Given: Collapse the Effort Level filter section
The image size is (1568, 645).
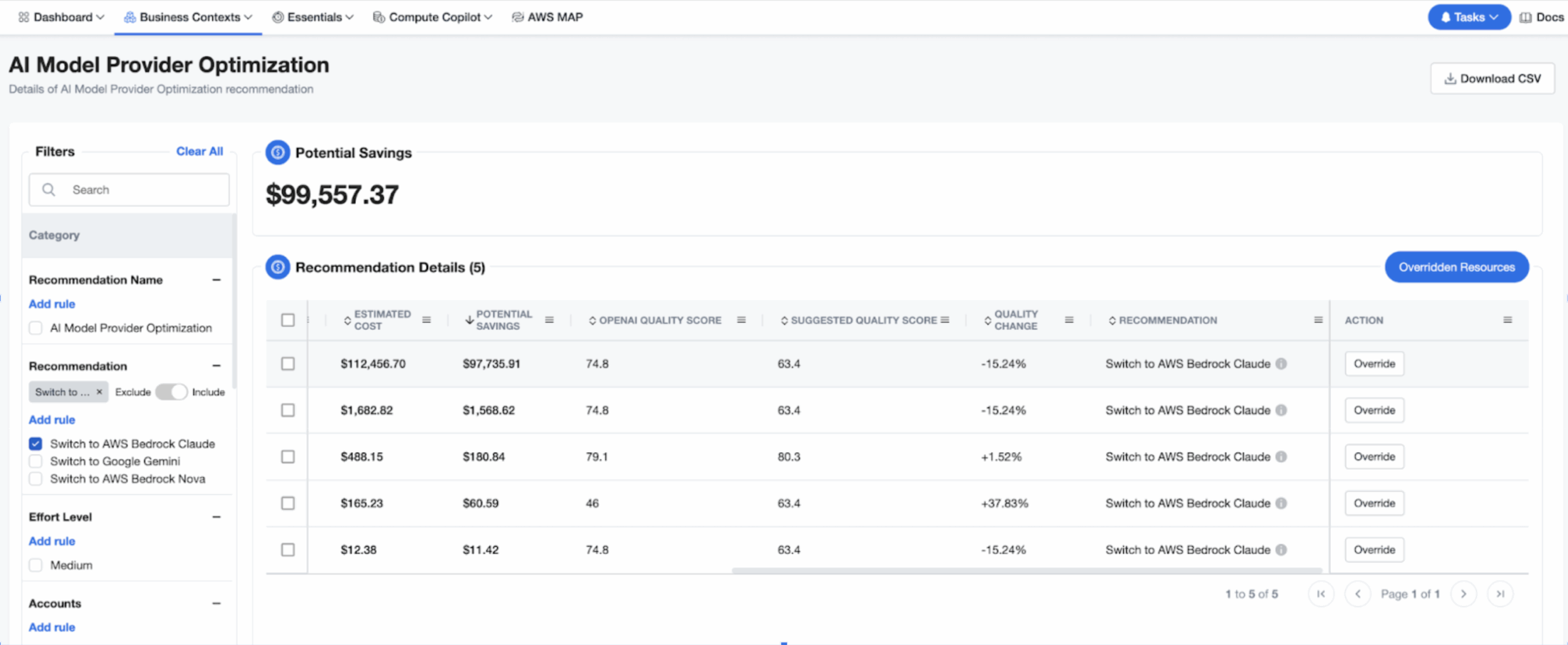Looking at the screenshot, I should click(x=216, y=518).
